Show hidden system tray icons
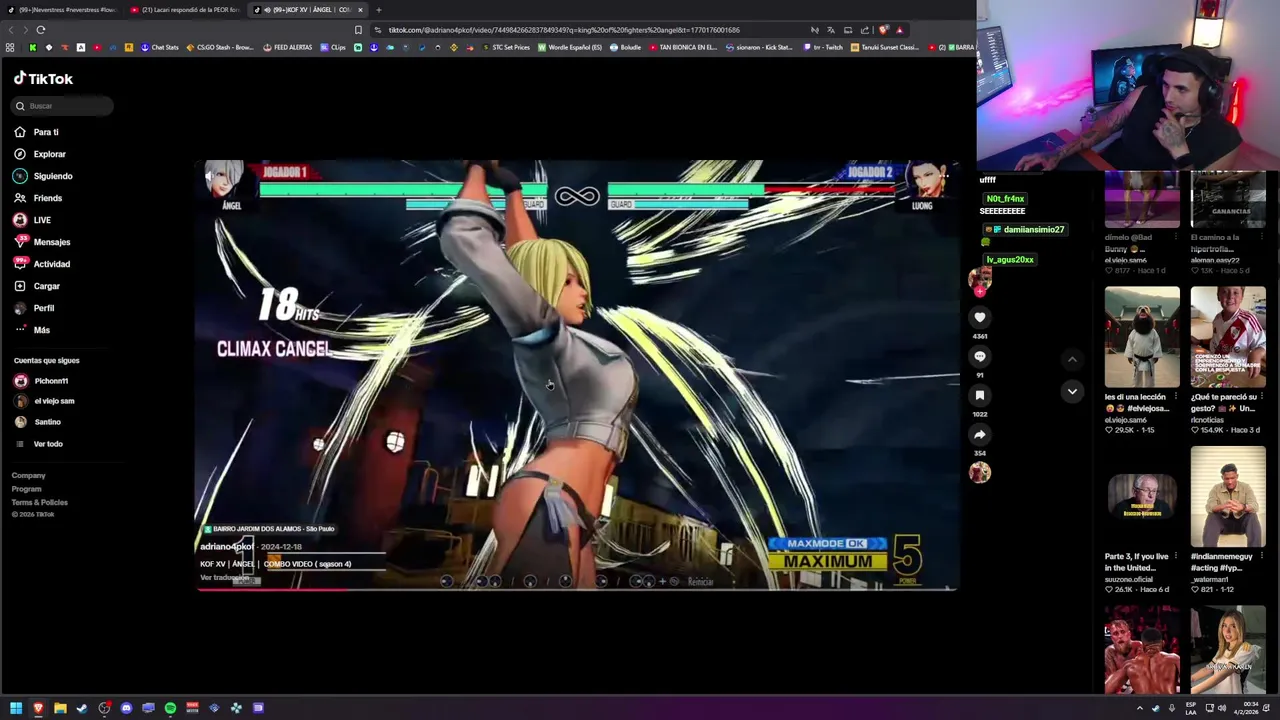 (1139, 708)
